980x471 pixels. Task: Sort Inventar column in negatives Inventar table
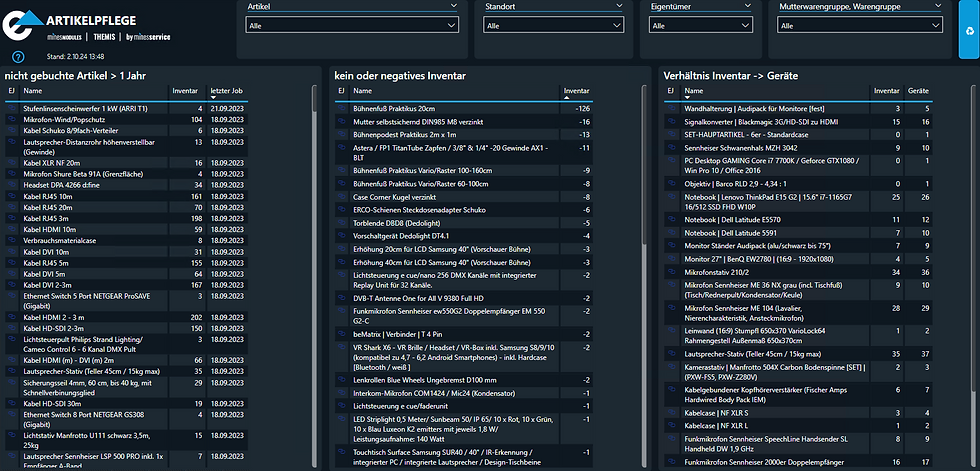(x=576, y=91)
